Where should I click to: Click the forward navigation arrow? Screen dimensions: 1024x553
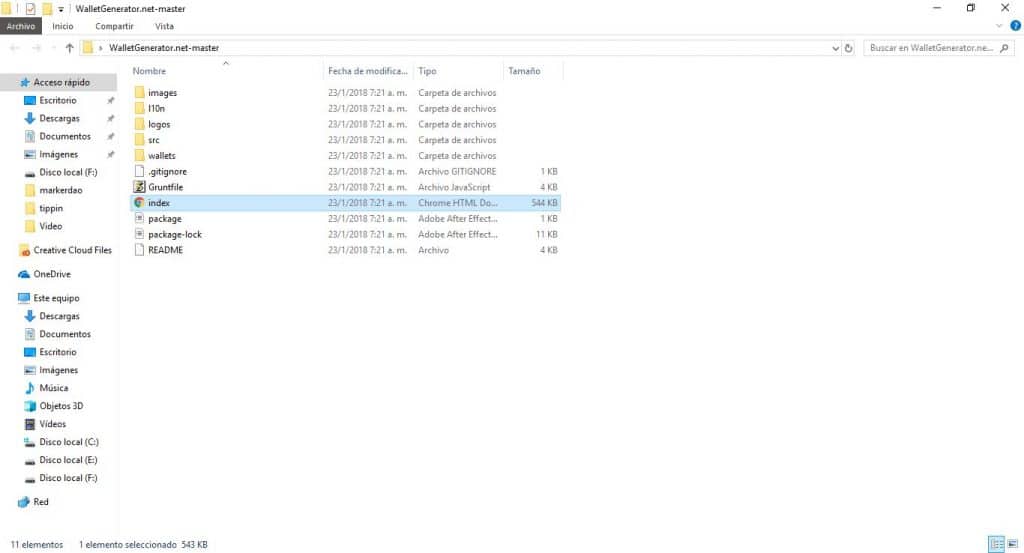(36, 48)
